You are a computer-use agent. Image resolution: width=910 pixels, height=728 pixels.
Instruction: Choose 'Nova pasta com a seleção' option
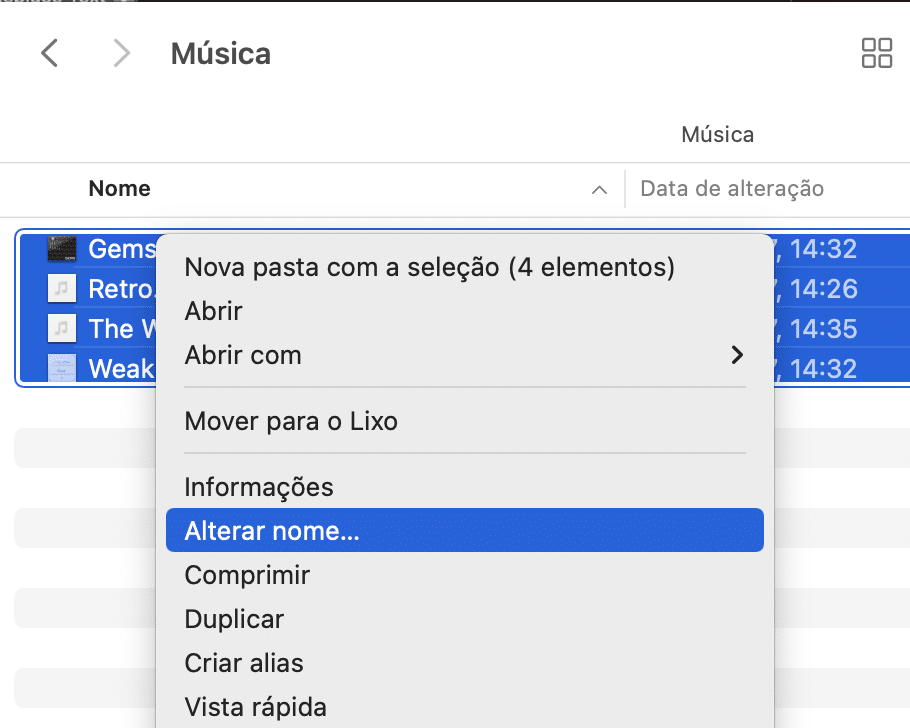(429, 267)
